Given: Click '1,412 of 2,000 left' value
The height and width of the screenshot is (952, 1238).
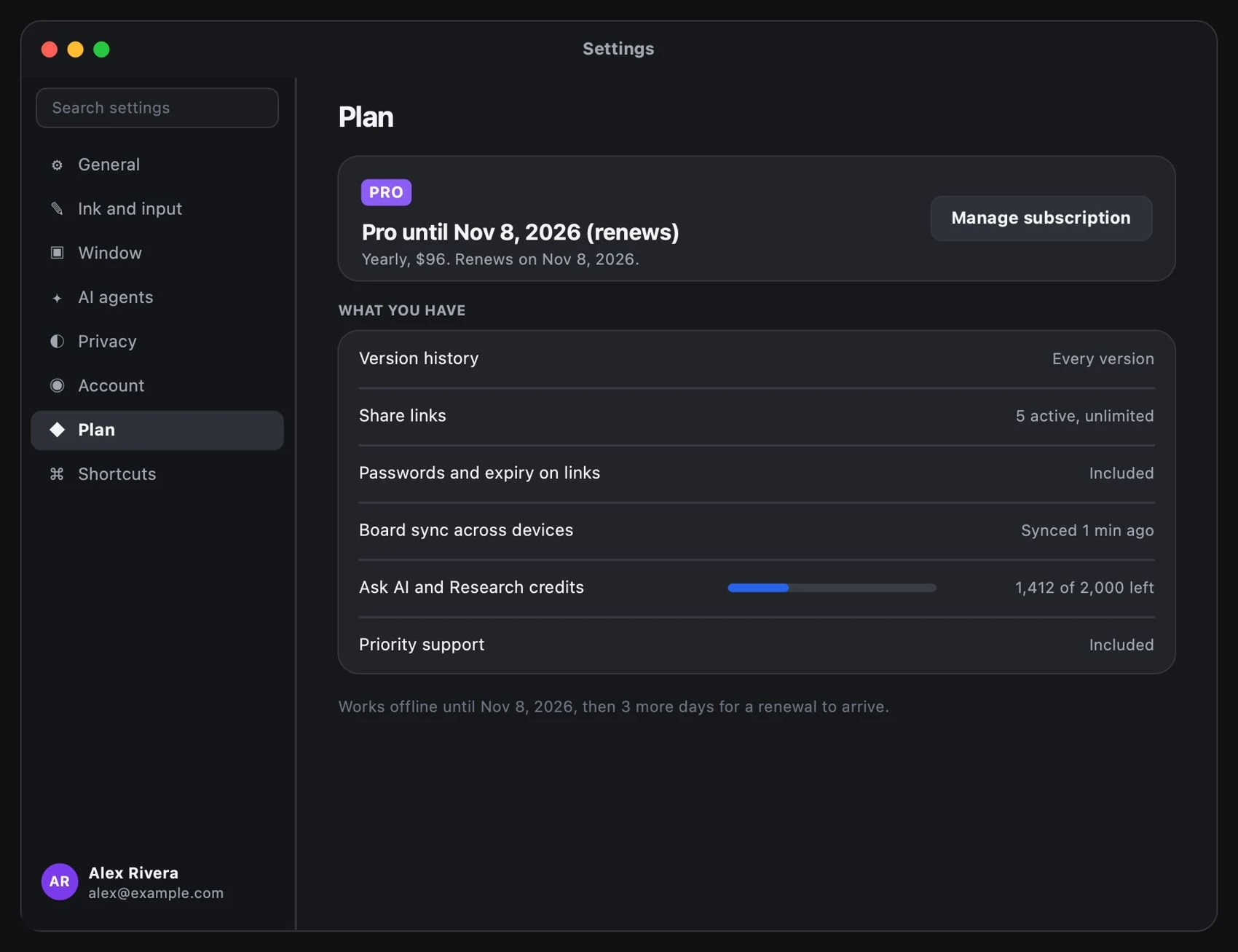Looking at the screenshot, I should [1084, 588].
